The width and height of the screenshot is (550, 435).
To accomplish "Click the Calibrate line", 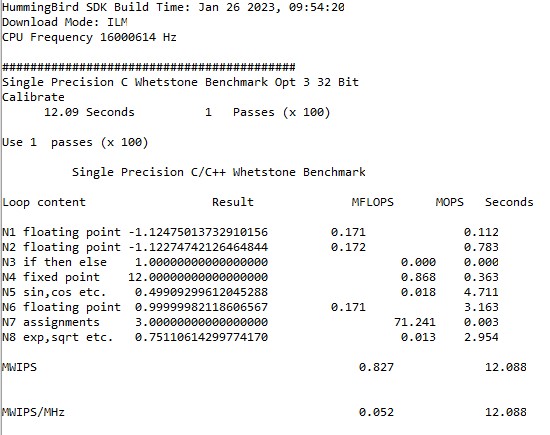I will point(33,97).
